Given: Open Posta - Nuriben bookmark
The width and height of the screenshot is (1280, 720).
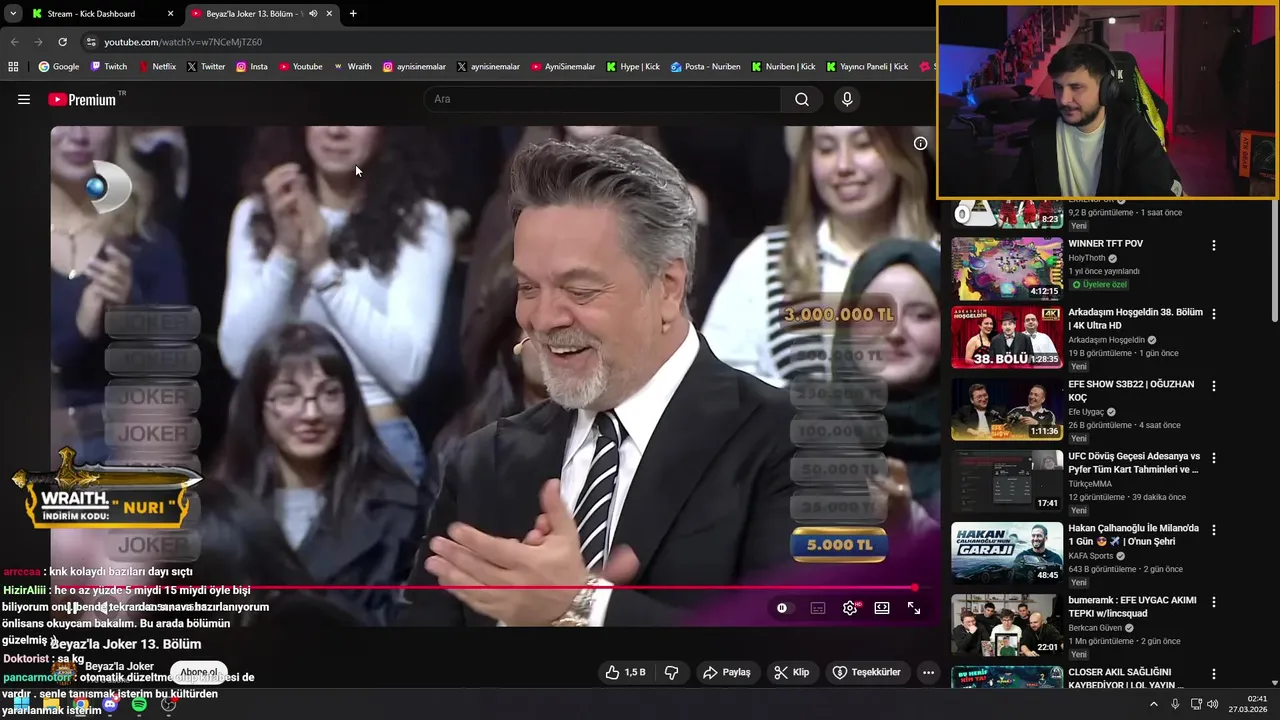Looking at the screenshot, I should pyautogui.click(x=706, y=67).
